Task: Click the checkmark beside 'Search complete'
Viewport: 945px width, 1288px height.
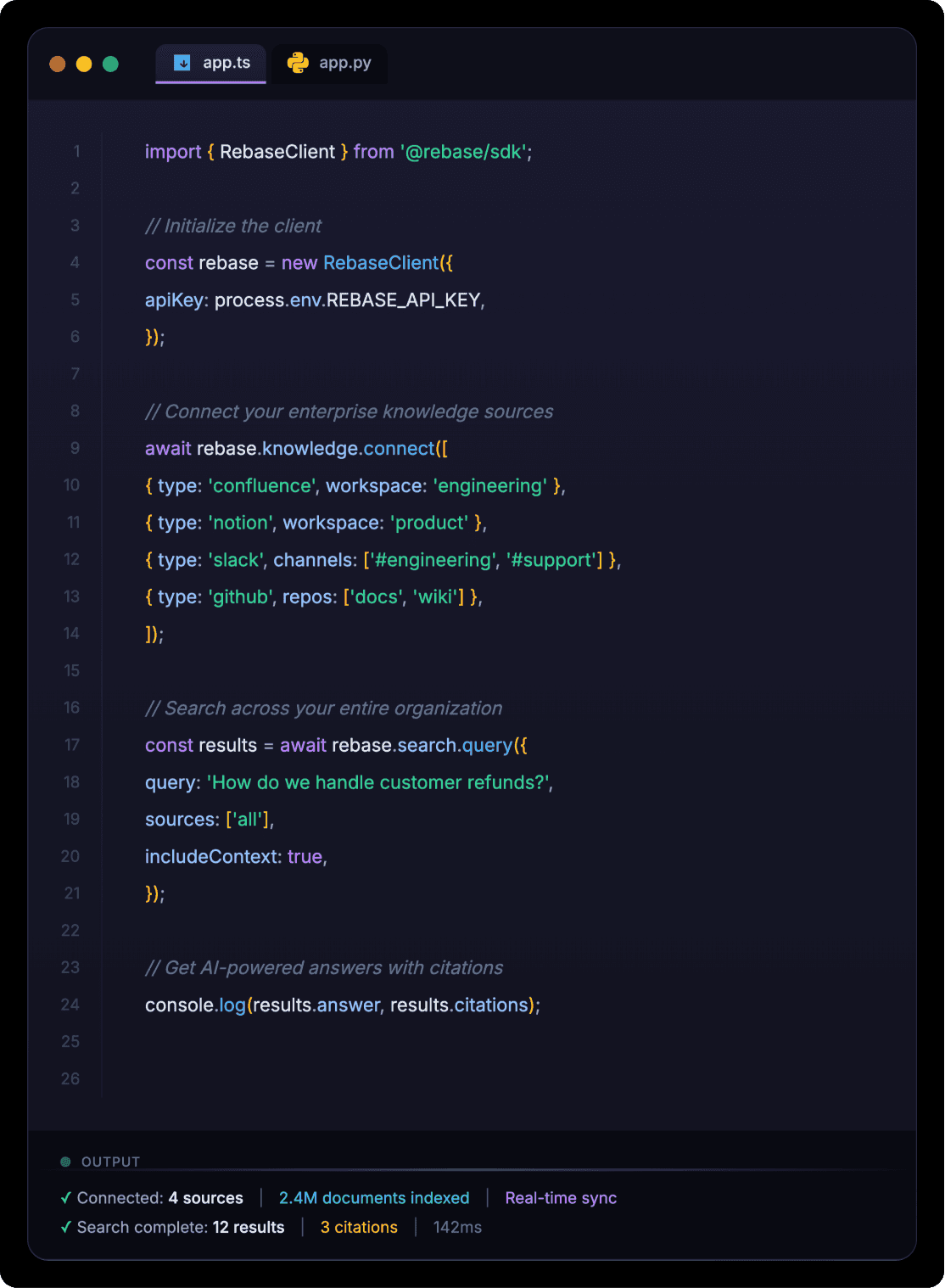Action: [x=65, y=1228]
